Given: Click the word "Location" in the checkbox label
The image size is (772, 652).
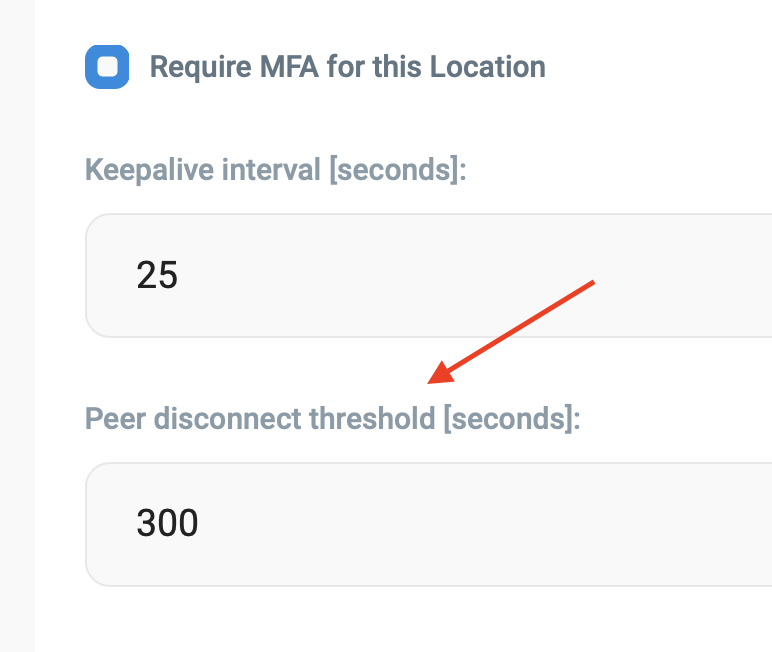Looking at the screenshot, I should coord(488,67).
